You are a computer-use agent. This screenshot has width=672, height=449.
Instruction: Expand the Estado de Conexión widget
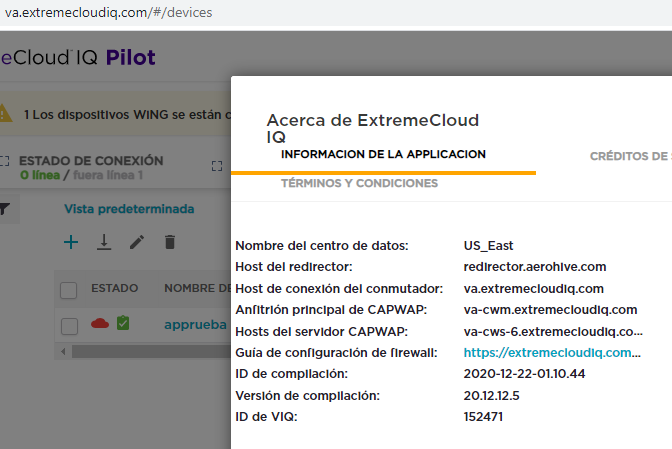[x=5, y=161]
